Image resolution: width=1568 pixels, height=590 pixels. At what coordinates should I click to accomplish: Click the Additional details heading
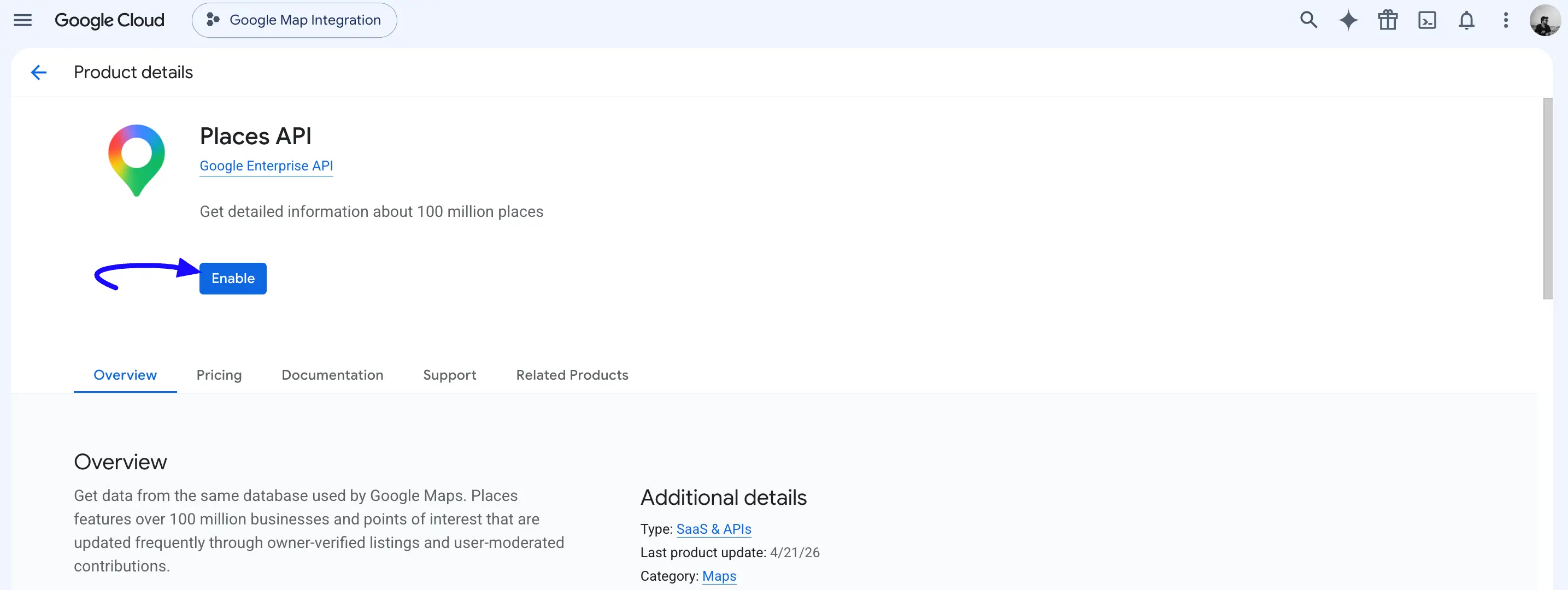[723, 498]
